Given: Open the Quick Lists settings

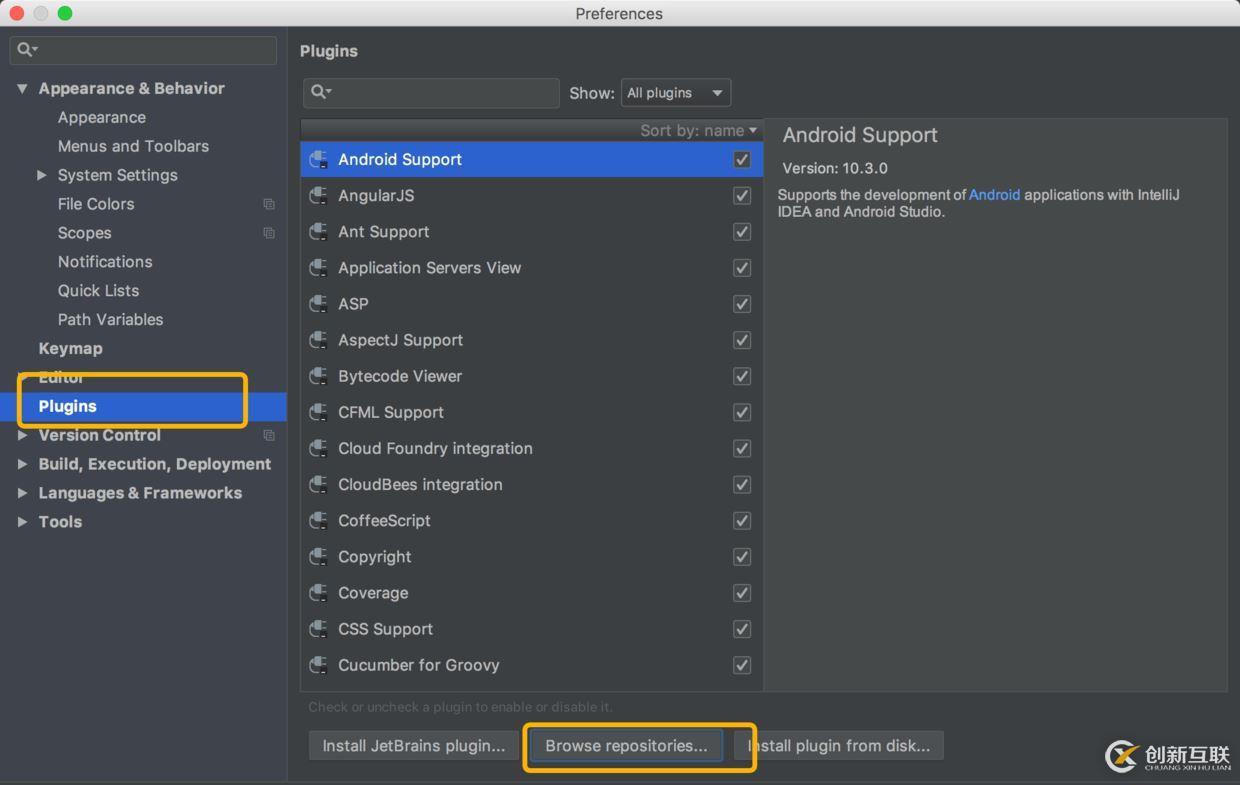Looking at the screenshot, I should coord(98,291).
